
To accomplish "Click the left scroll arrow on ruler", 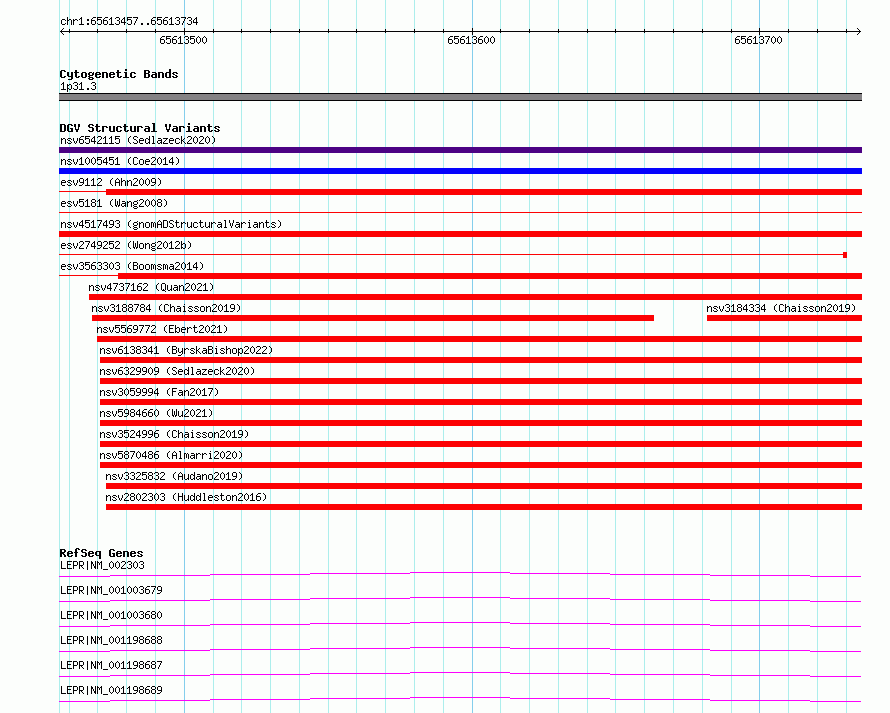I will [x=63, y=32].
